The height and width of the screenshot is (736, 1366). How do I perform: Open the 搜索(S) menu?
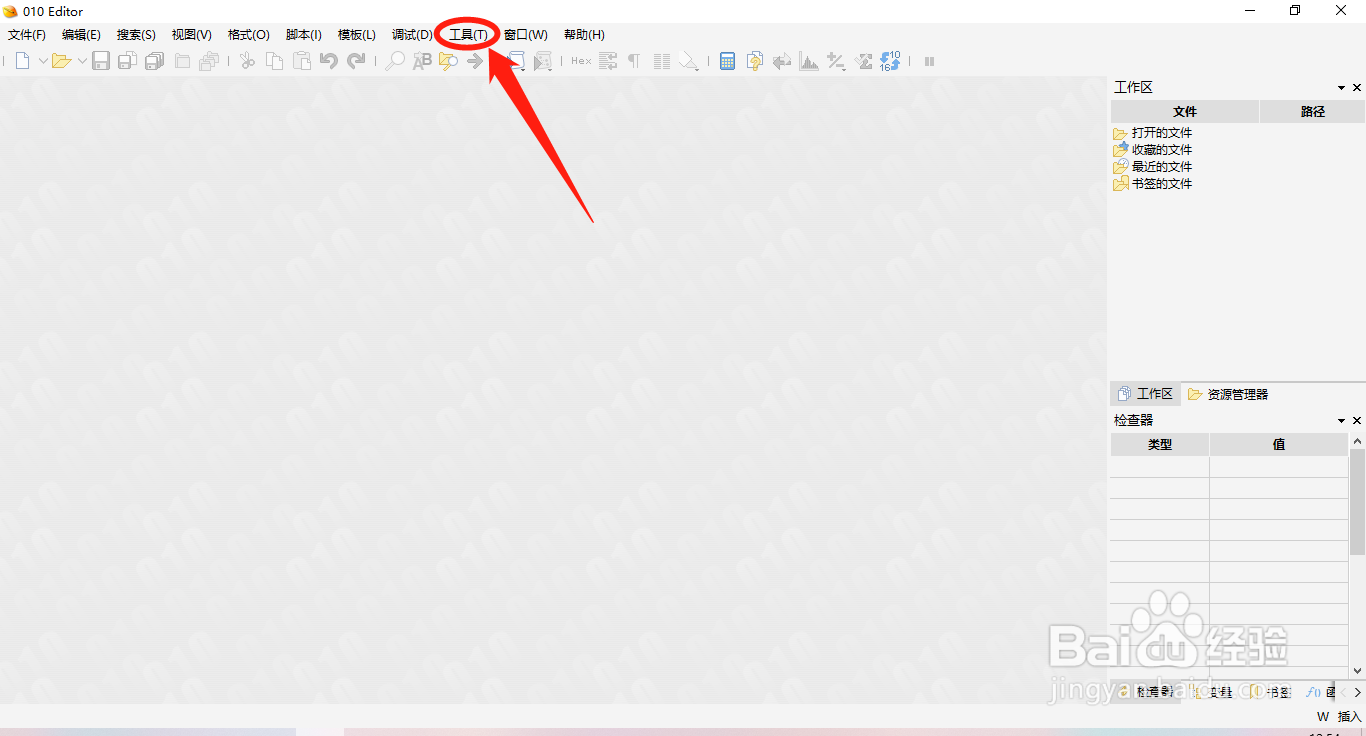tap(136, 34)
